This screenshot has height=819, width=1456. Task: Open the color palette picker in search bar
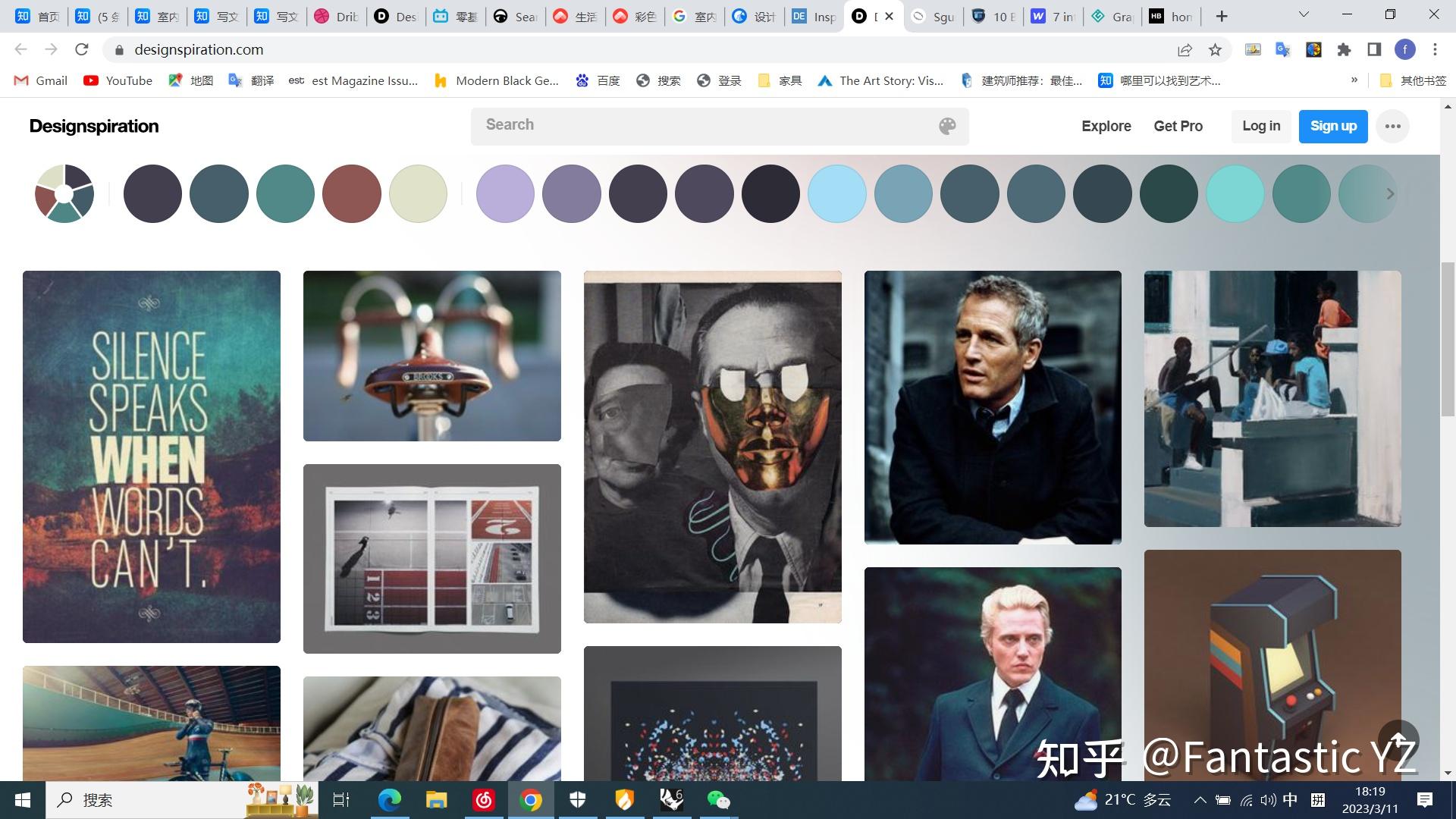[x=947, y=126]
